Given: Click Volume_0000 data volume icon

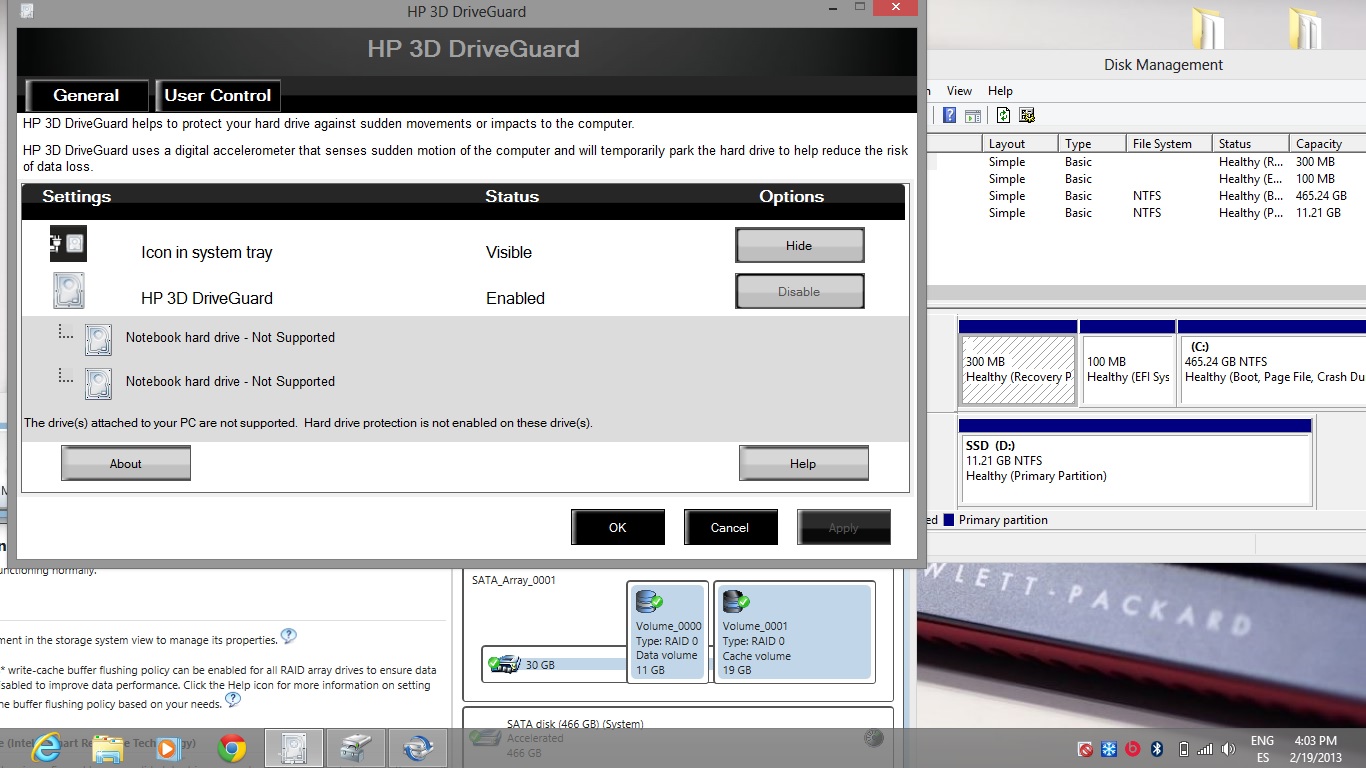Looking at the screenshot, I should coord(650,602).
